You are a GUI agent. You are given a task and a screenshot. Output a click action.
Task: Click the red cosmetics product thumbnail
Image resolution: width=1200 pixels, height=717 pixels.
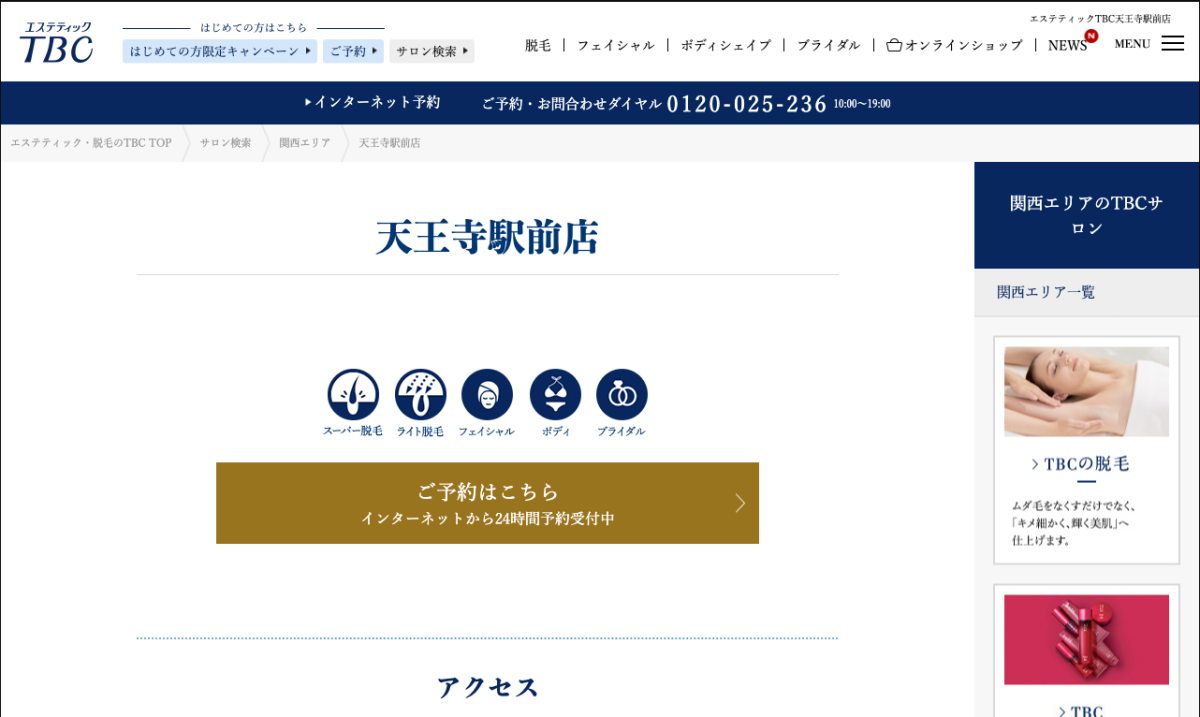click(x=1086, y=639)
